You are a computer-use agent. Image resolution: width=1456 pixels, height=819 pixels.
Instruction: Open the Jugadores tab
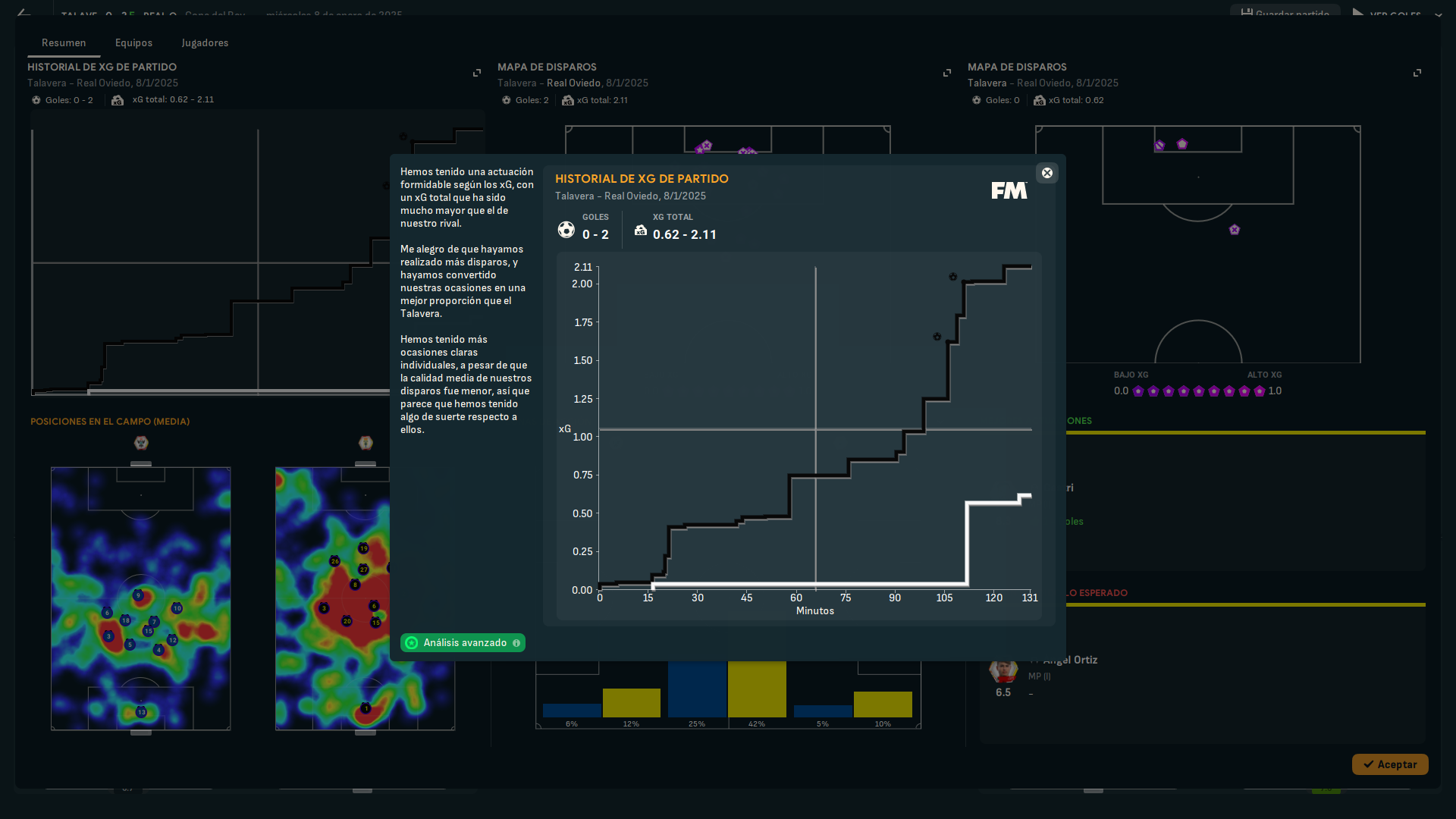point(205,43)
